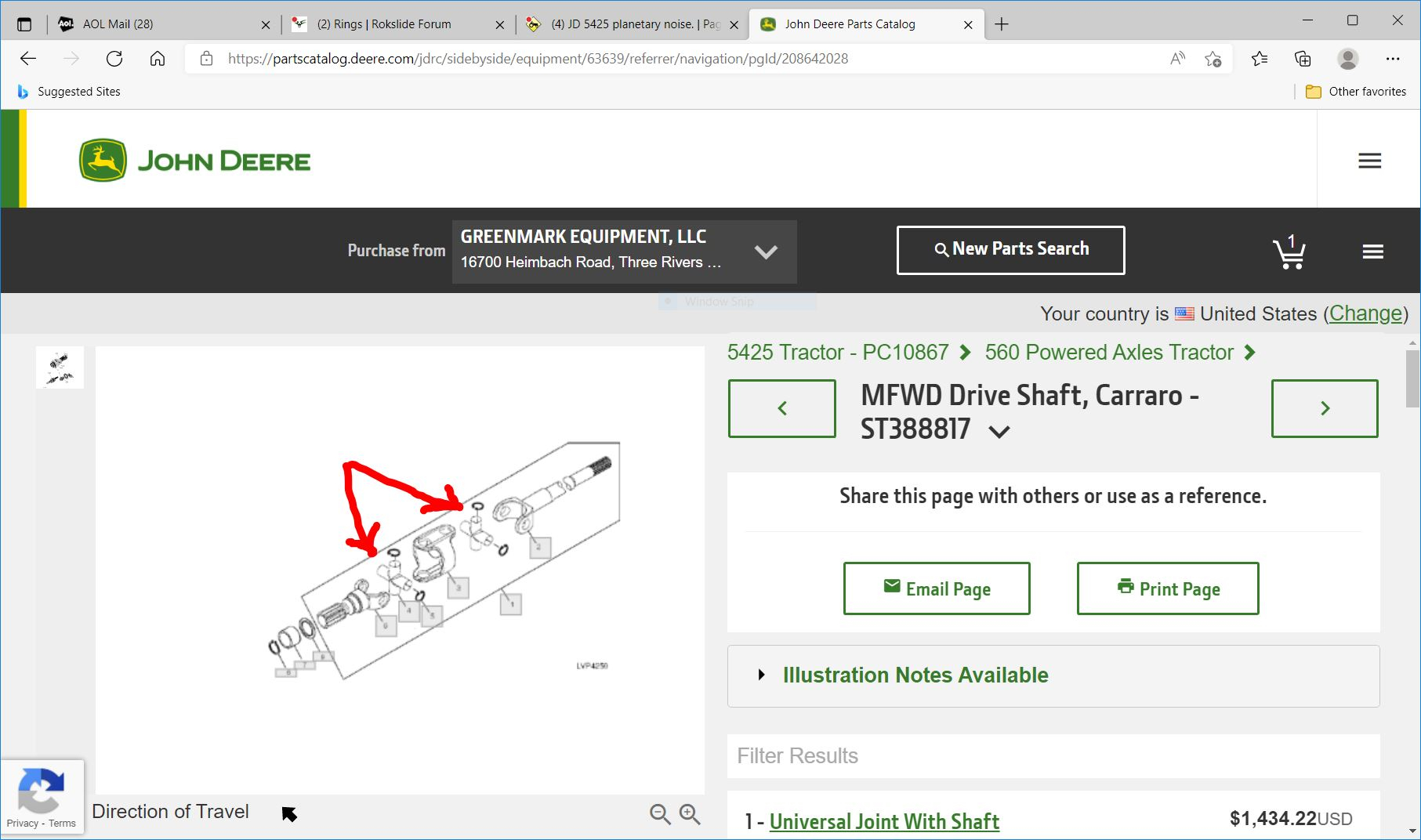This screenshot has width=1421, height=840.
Task: Click callout 1 on the diagram
Action: 511,604
